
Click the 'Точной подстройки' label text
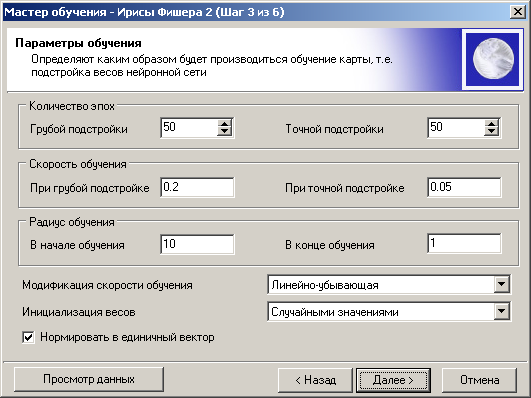(335, 129)
